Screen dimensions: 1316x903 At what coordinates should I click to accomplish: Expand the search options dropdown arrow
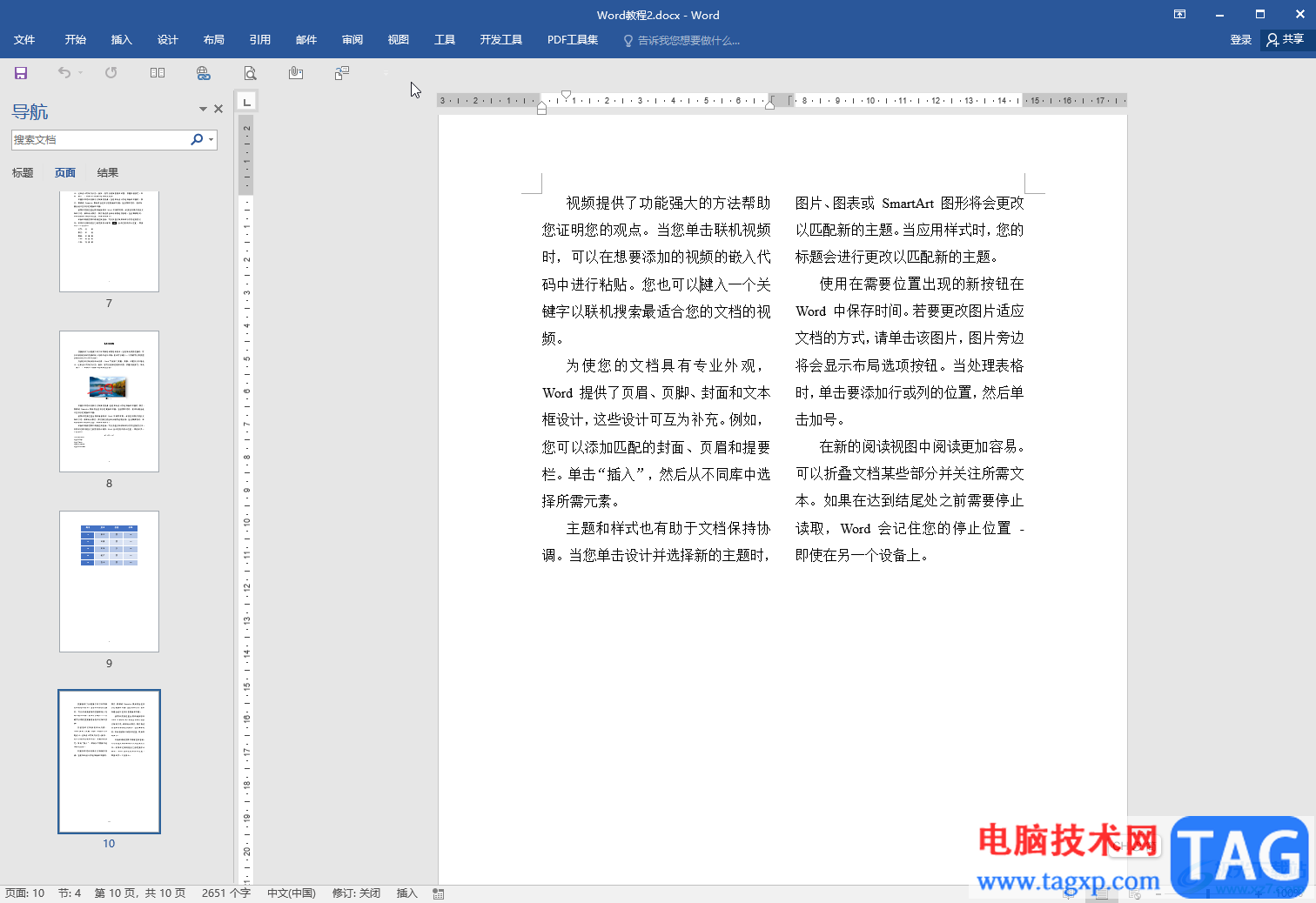211,139
